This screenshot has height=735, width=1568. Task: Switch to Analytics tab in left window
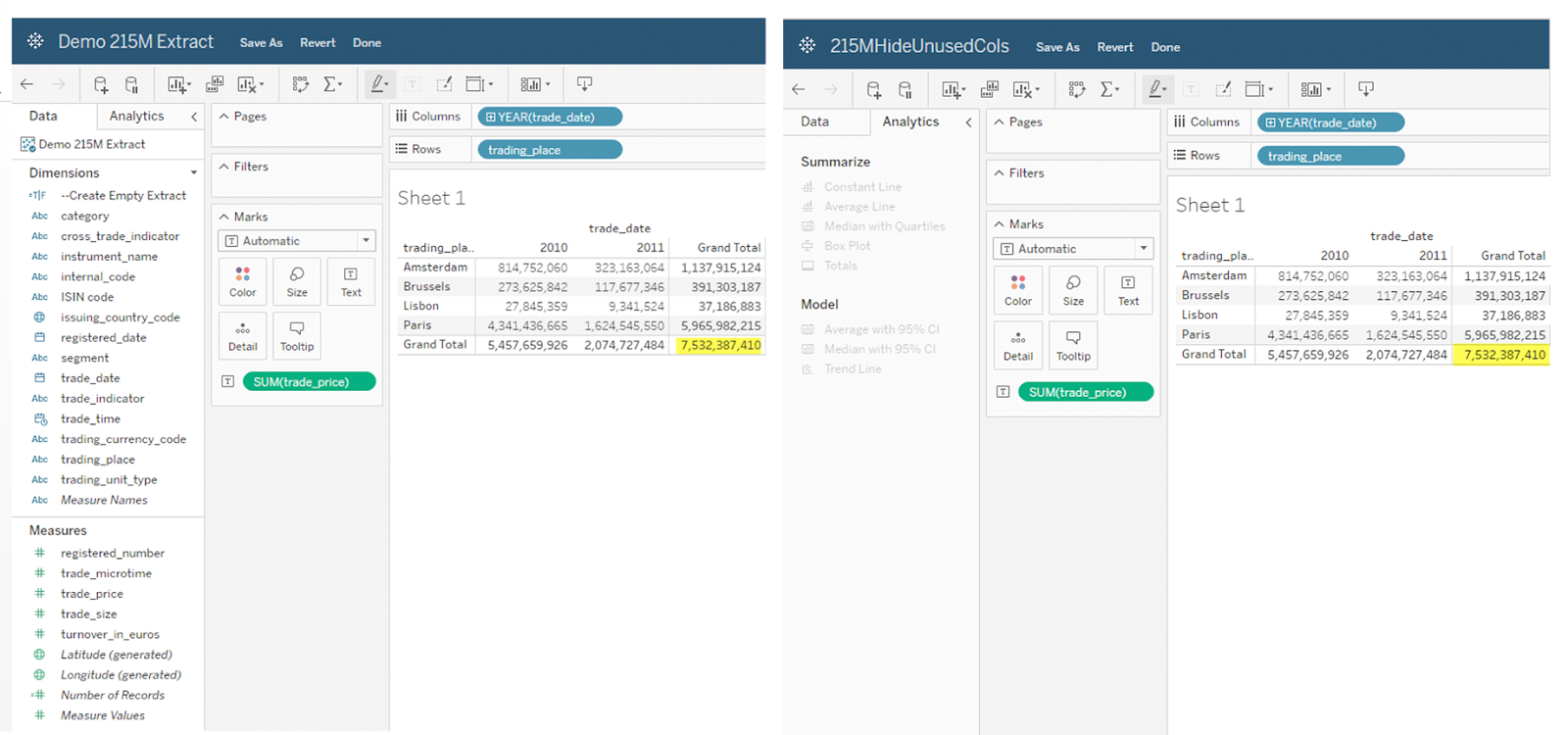(136, 116)
